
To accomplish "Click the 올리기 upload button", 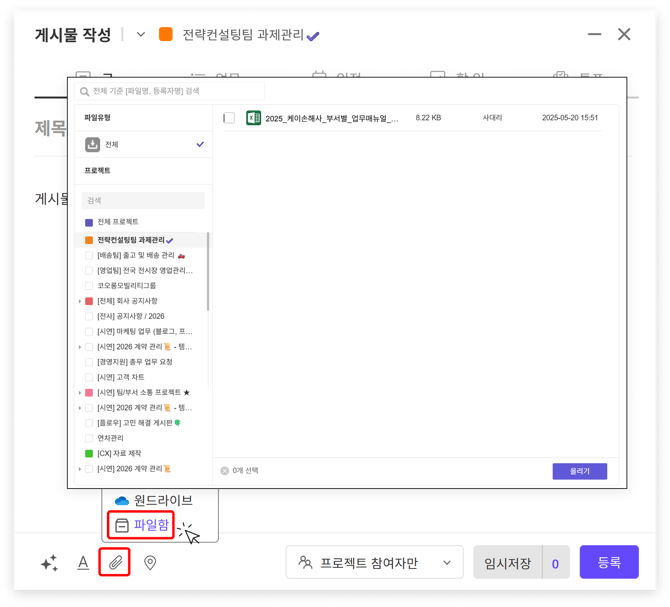I will pos(579,471).
